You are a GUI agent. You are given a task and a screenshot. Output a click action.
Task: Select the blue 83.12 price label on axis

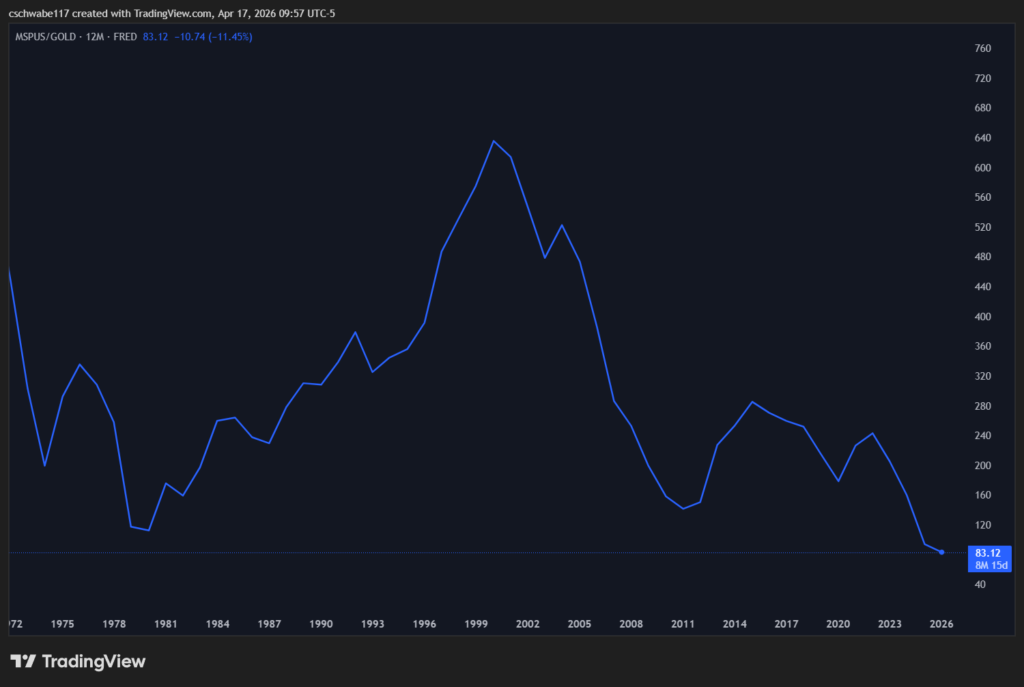coord(986,552)
